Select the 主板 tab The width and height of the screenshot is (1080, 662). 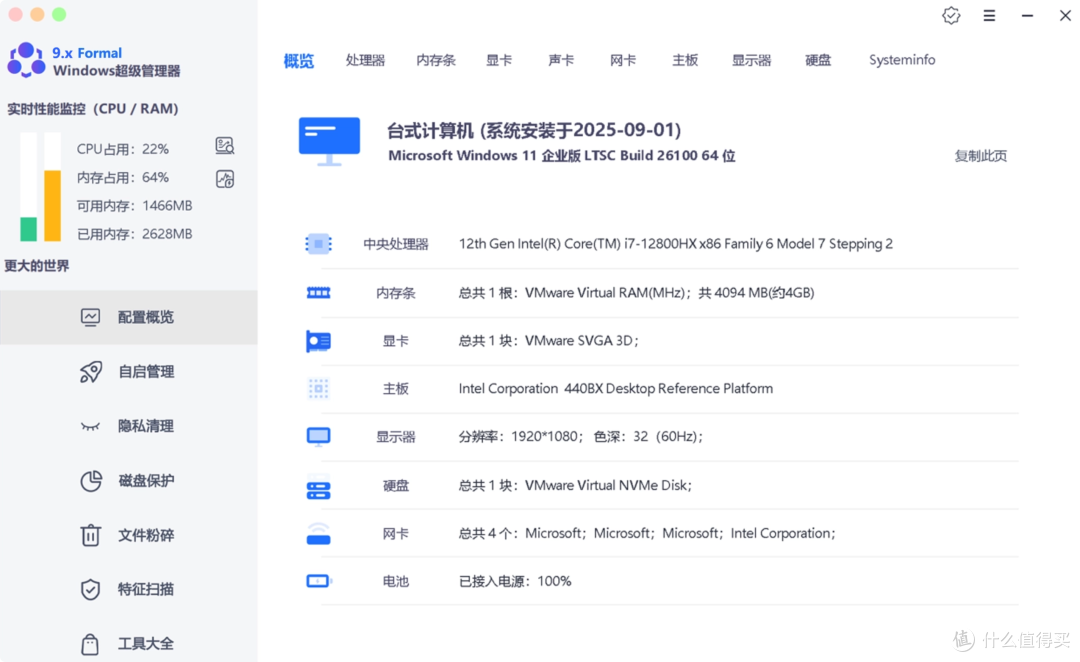[685, 60]
